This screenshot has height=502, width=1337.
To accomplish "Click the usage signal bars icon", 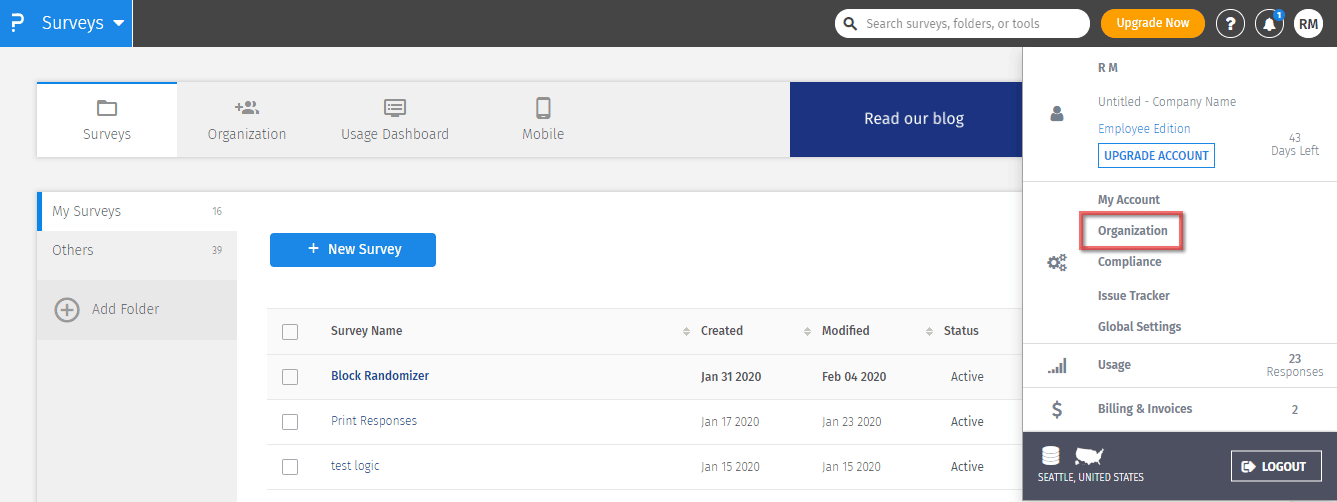I will pyautogui.click(x=1057, y=366).
